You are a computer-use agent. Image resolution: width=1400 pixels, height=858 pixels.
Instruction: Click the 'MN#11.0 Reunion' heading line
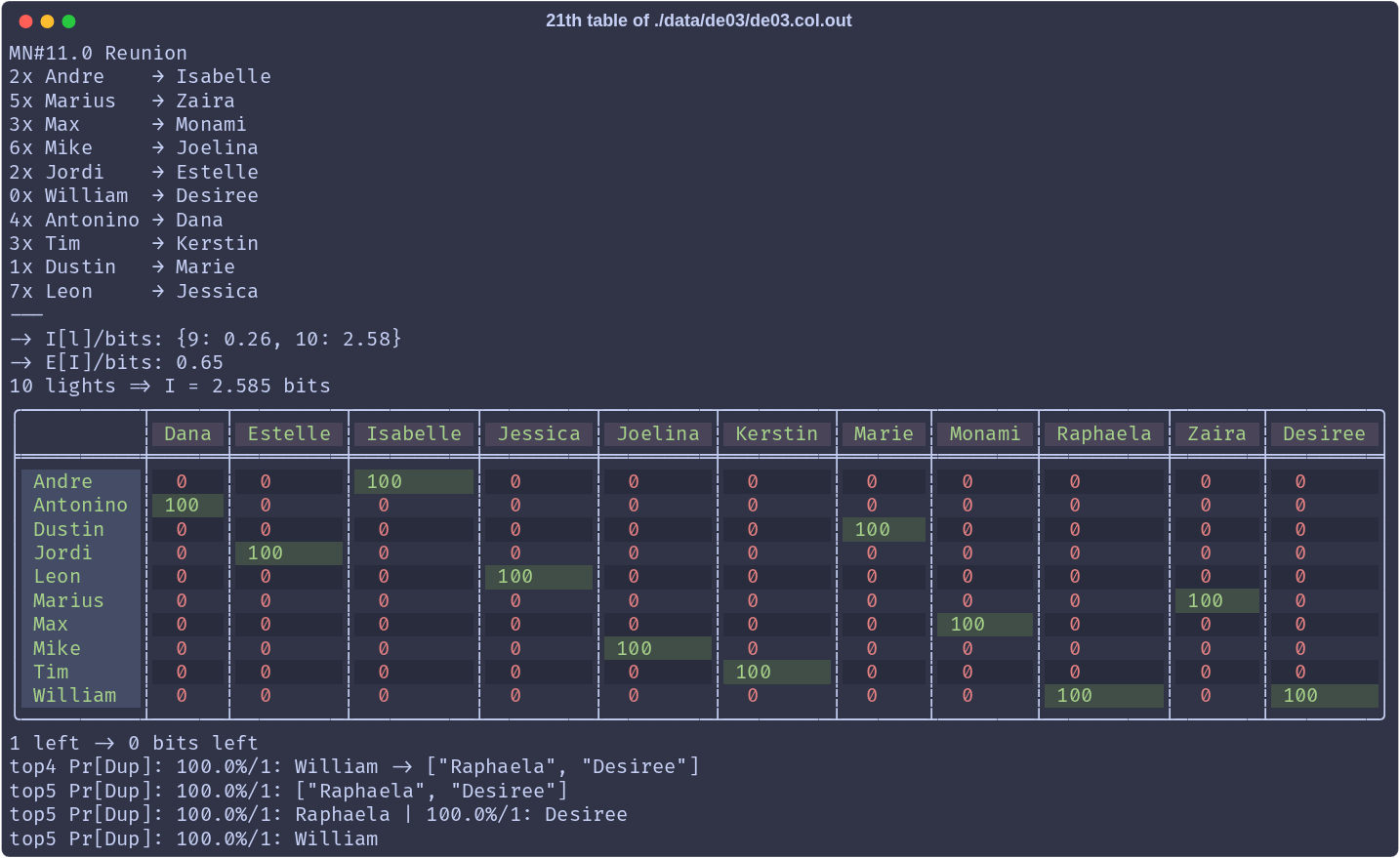tap(99, 54)
